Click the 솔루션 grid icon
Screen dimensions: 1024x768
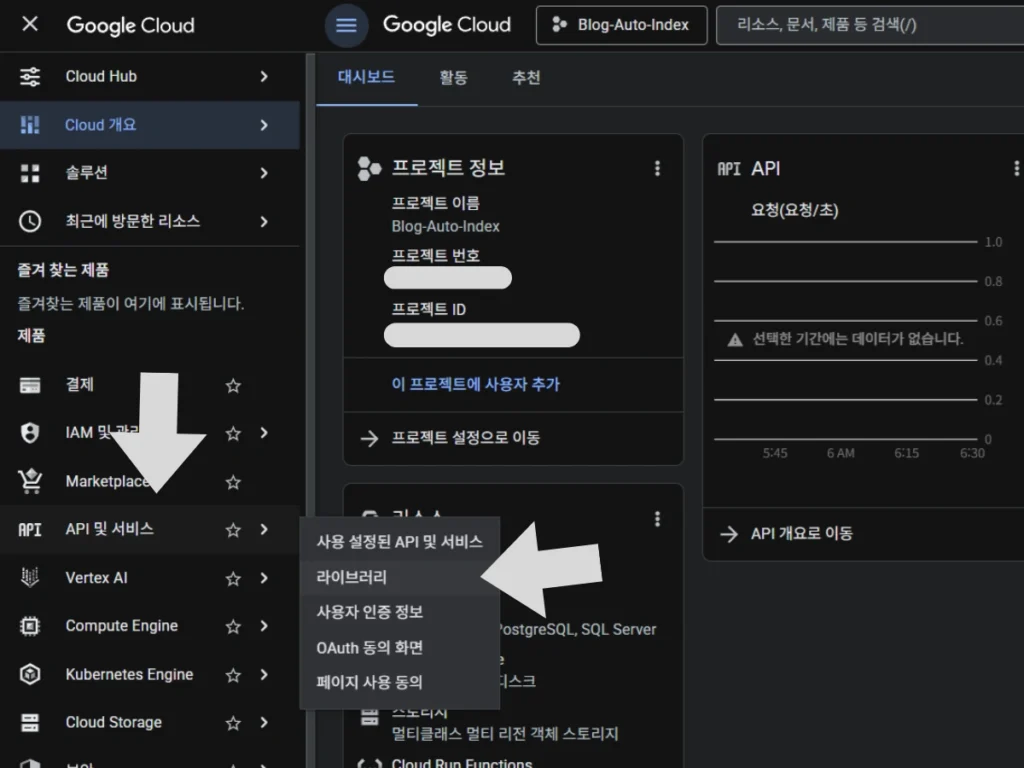tap(30, 173)
